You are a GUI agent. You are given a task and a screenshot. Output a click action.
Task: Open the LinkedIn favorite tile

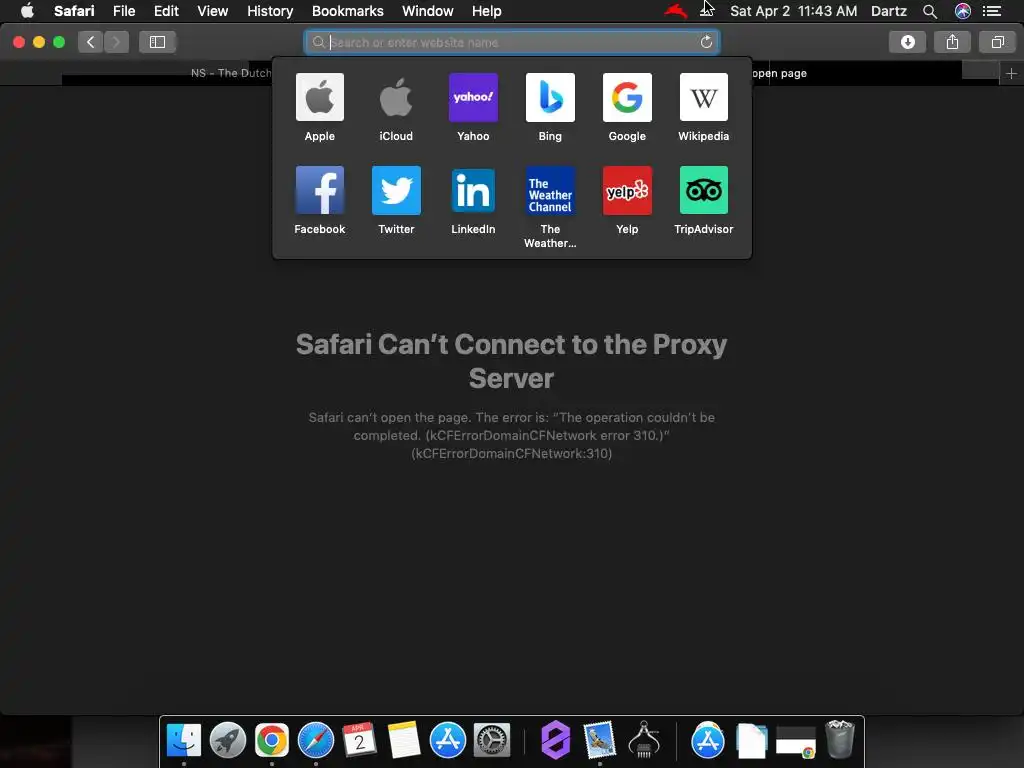pos(473,190)
